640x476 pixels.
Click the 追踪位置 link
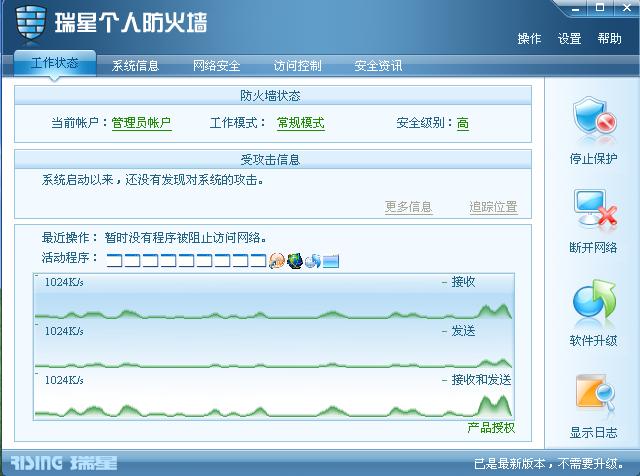click(x=493, y=207)
